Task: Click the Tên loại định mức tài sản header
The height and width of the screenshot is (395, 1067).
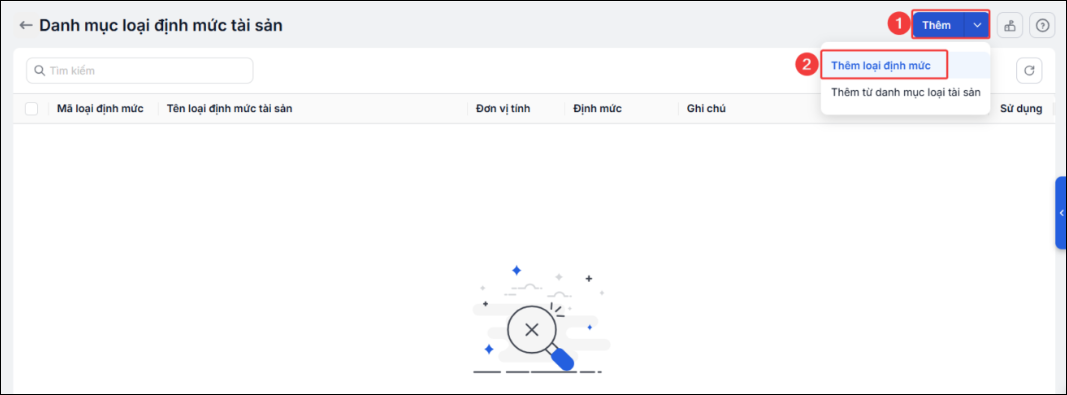Action: tap(229, 108)
